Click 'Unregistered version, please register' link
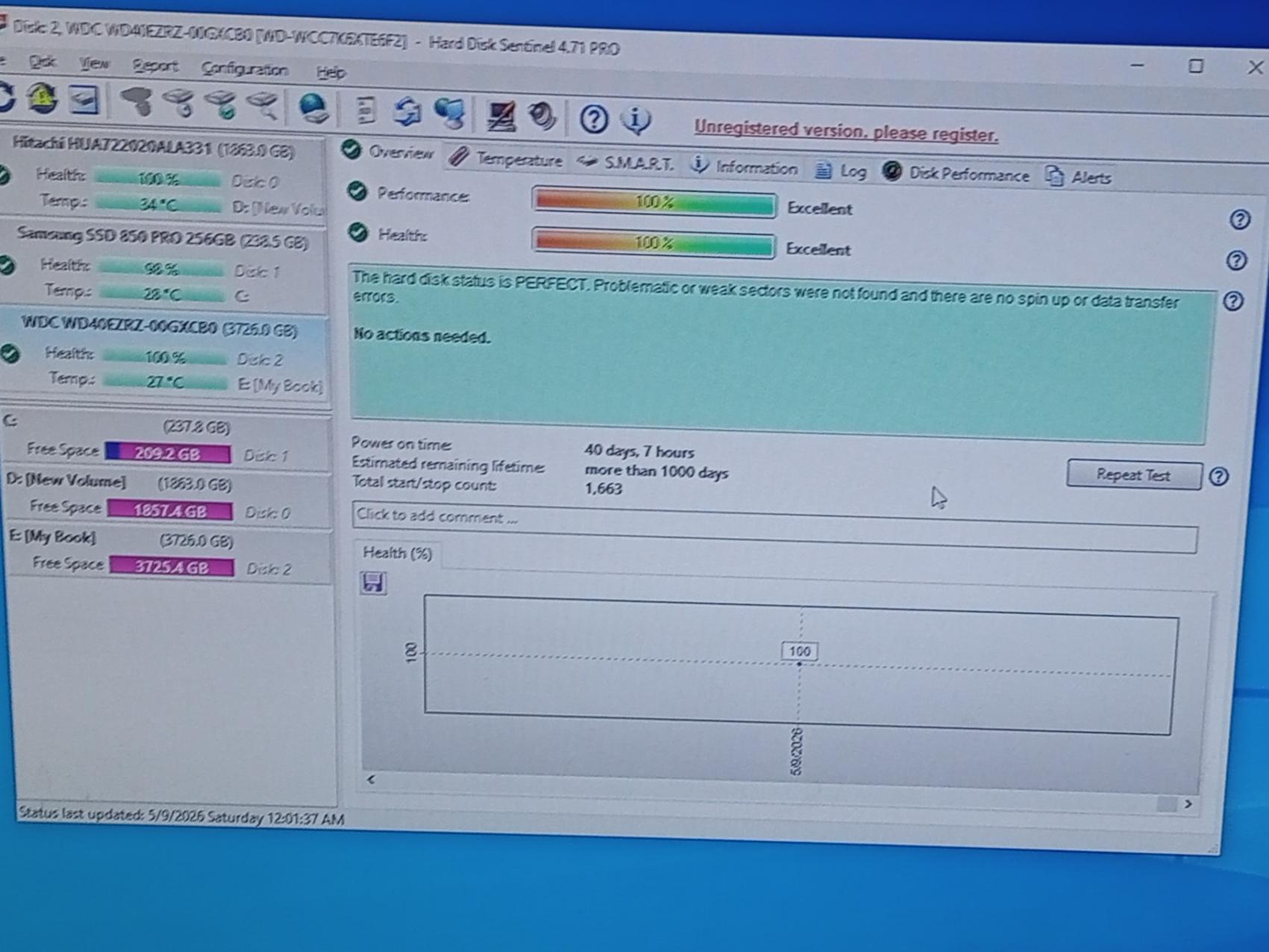Screen dimensions: 1269x952 pyautogui.click(x=846, y=131)
